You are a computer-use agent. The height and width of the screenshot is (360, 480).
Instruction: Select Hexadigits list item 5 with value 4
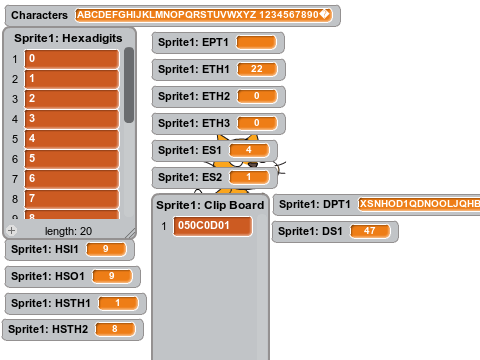(x=72, y=139)
